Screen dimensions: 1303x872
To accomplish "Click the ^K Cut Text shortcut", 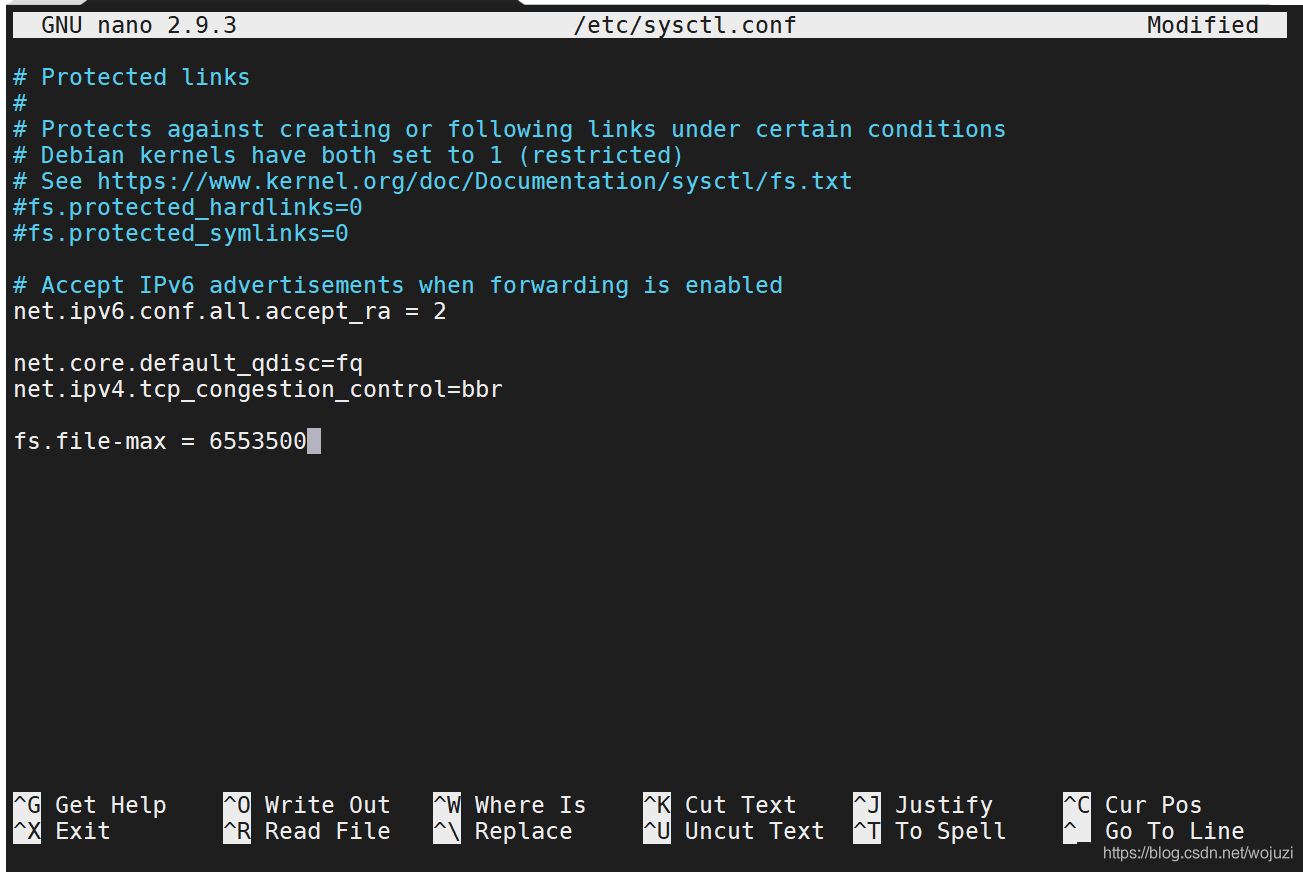I will (720, 805).
